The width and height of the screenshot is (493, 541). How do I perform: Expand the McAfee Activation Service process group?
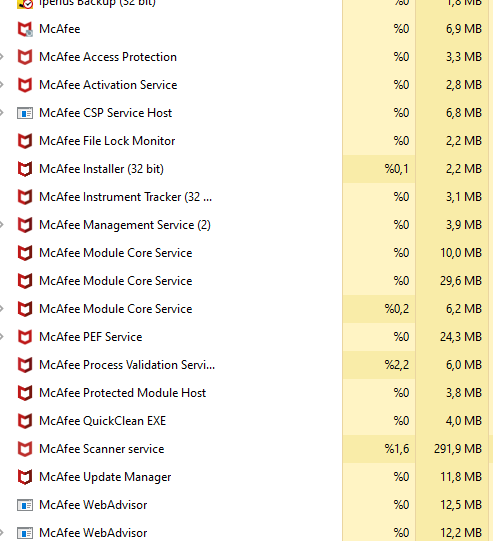click(x=2, y=85)
